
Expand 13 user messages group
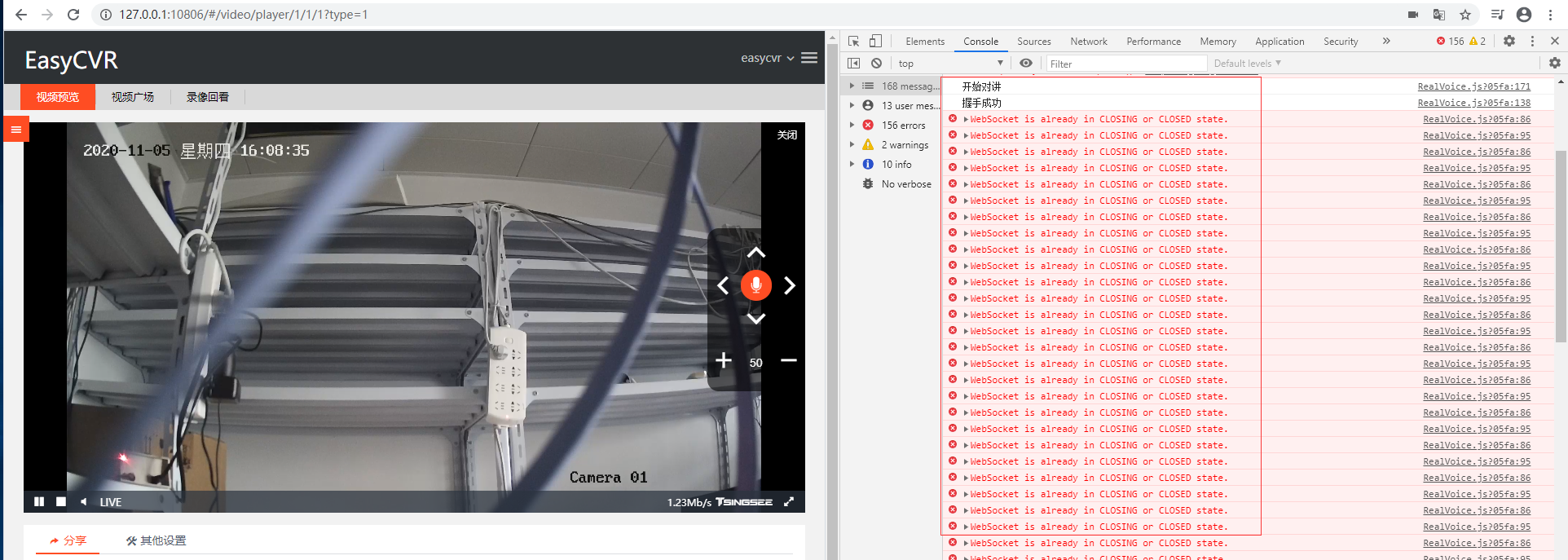click(x=852, y=105)
